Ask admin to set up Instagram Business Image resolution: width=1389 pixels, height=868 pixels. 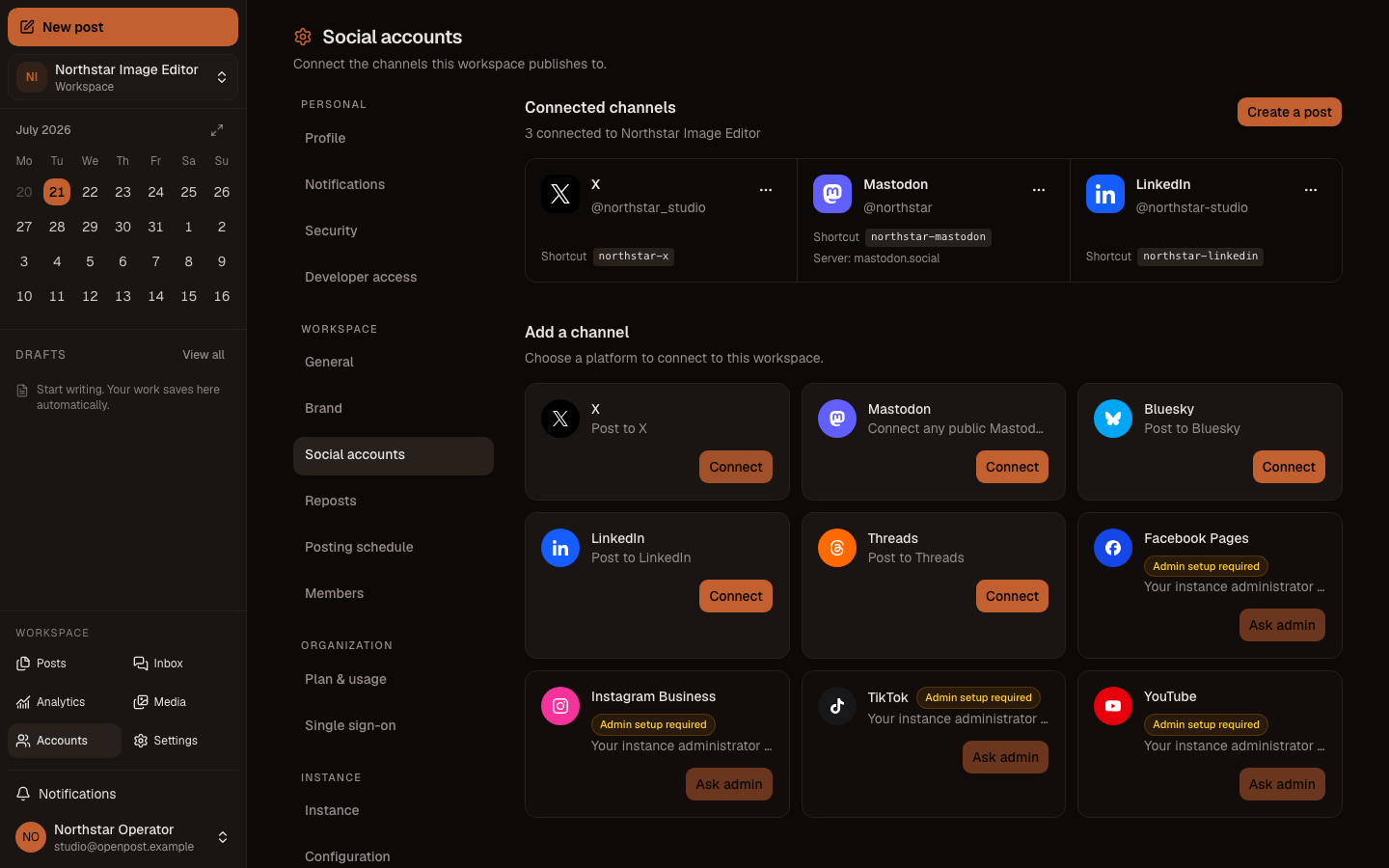[x=729, y=784]
